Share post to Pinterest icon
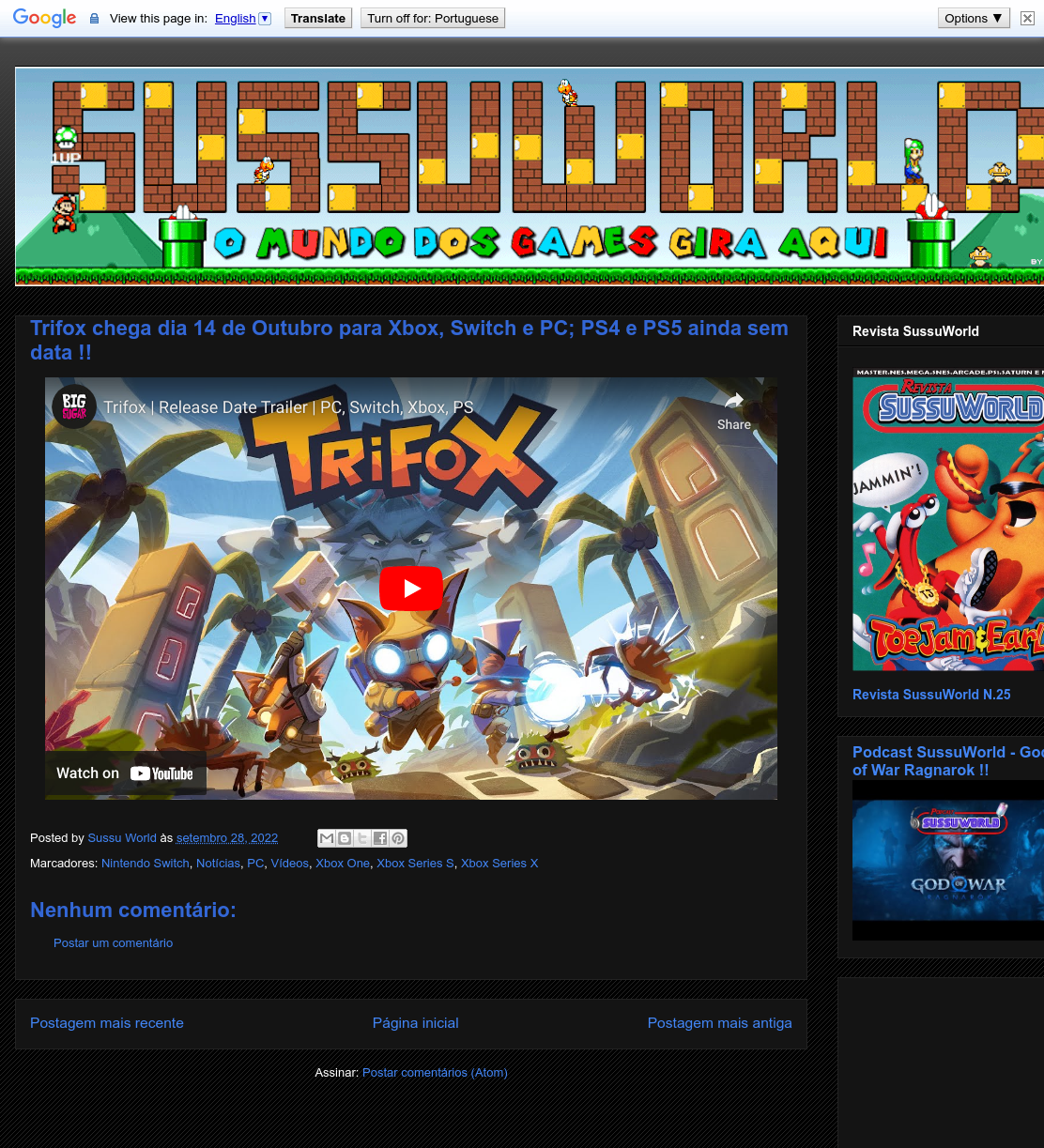The image size is (1044, 1148). (x=398, y=838)
